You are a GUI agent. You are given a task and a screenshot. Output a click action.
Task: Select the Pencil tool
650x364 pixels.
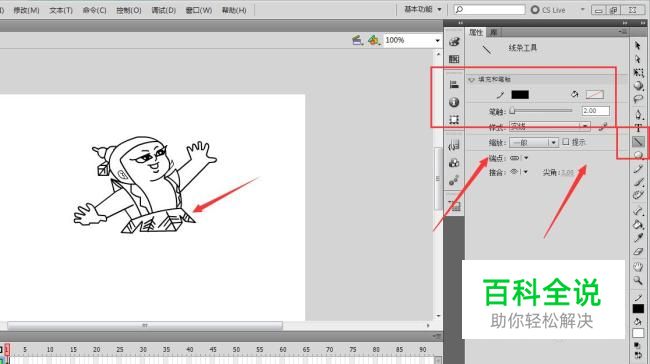[638, 169]
